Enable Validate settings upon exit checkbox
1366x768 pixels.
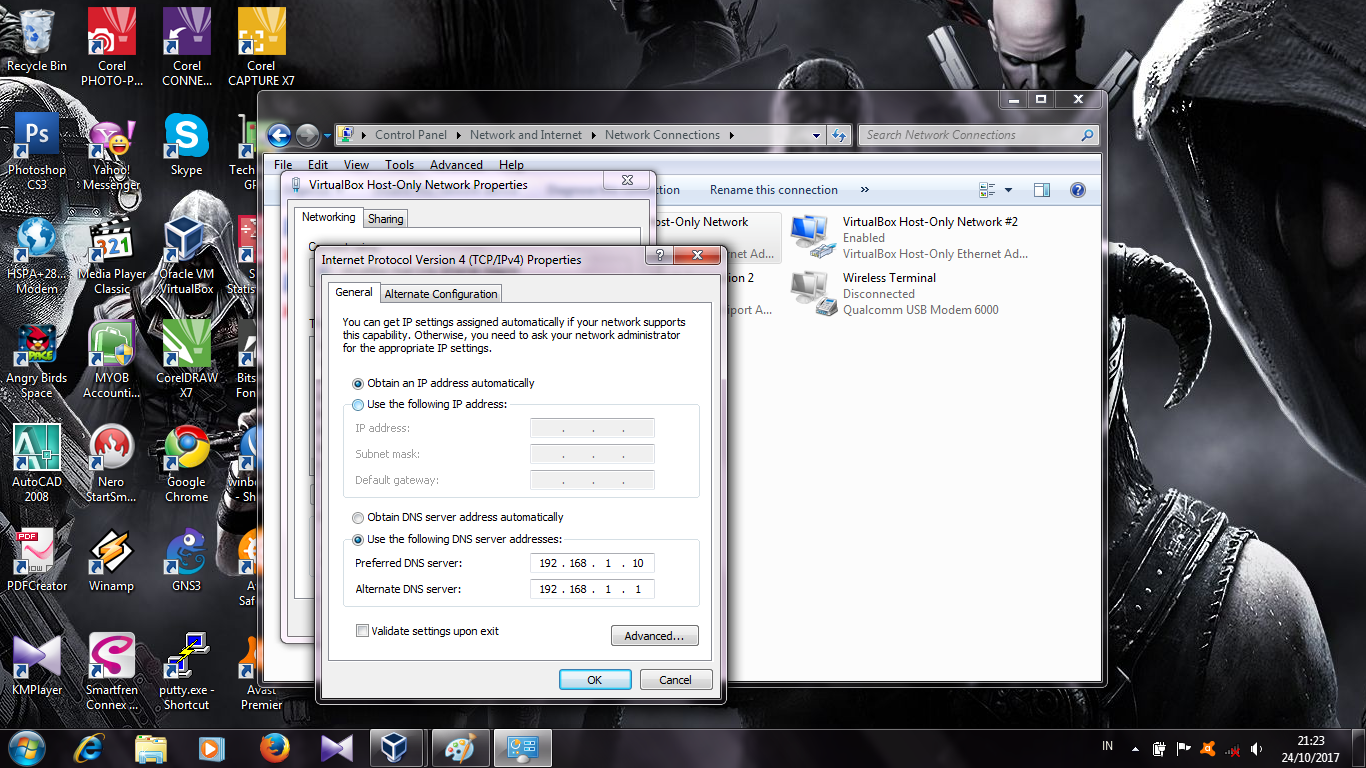362,631
